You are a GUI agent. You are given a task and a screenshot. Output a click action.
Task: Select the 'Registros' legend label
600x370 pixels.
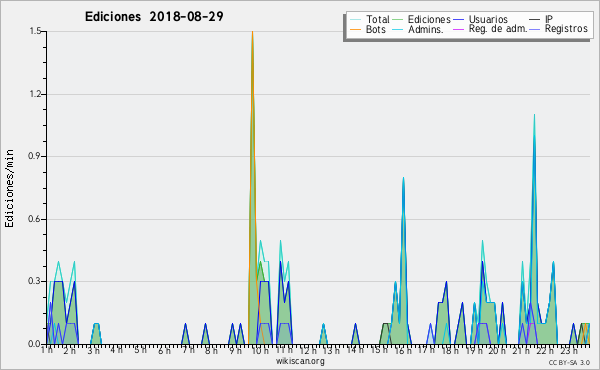[566, 29]
